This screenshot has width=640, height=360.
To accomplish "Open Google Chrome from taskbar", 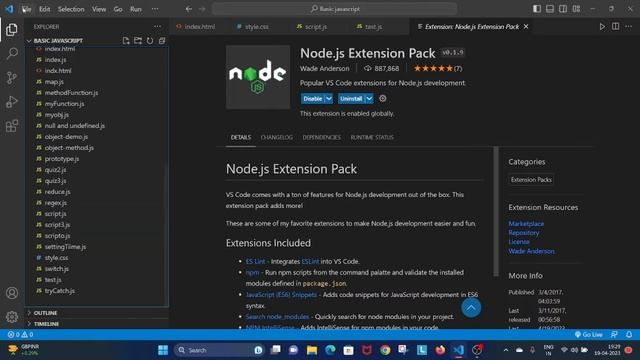I will click(385, 350).
